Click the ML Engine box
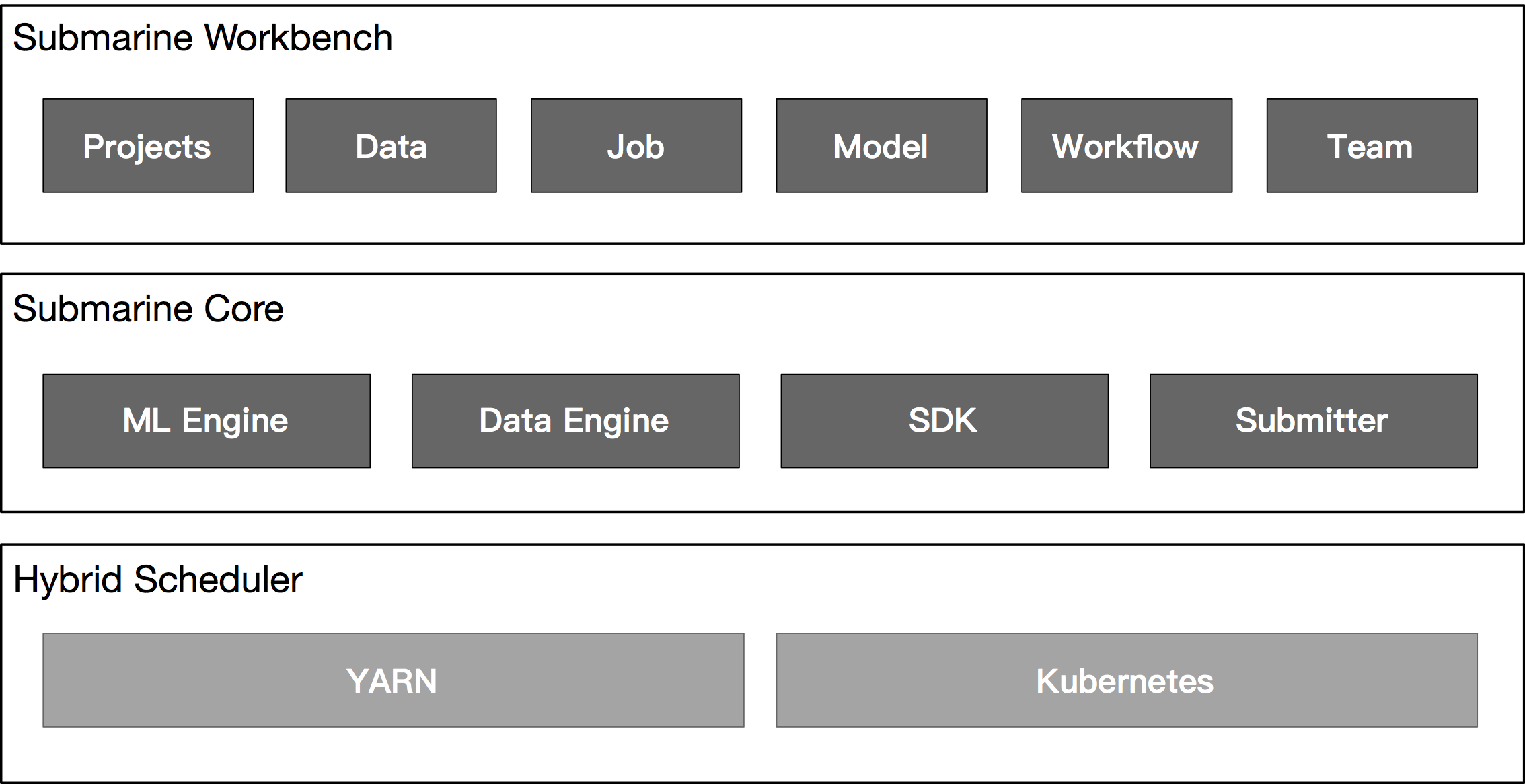The image size is (1525, 784). tap(207, 421)
